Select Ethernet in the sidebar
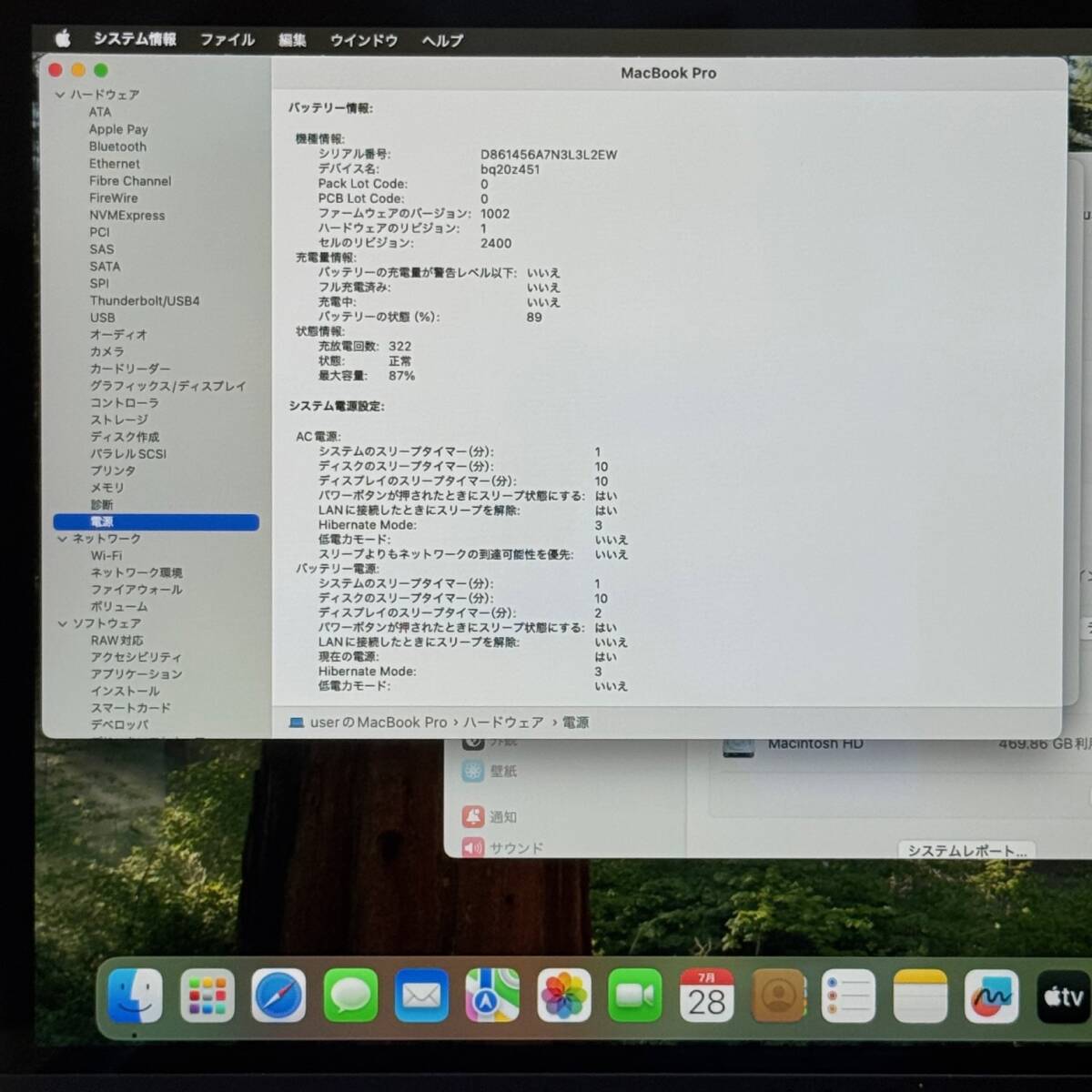The image size is (1092, 1092). pos(115,164)
